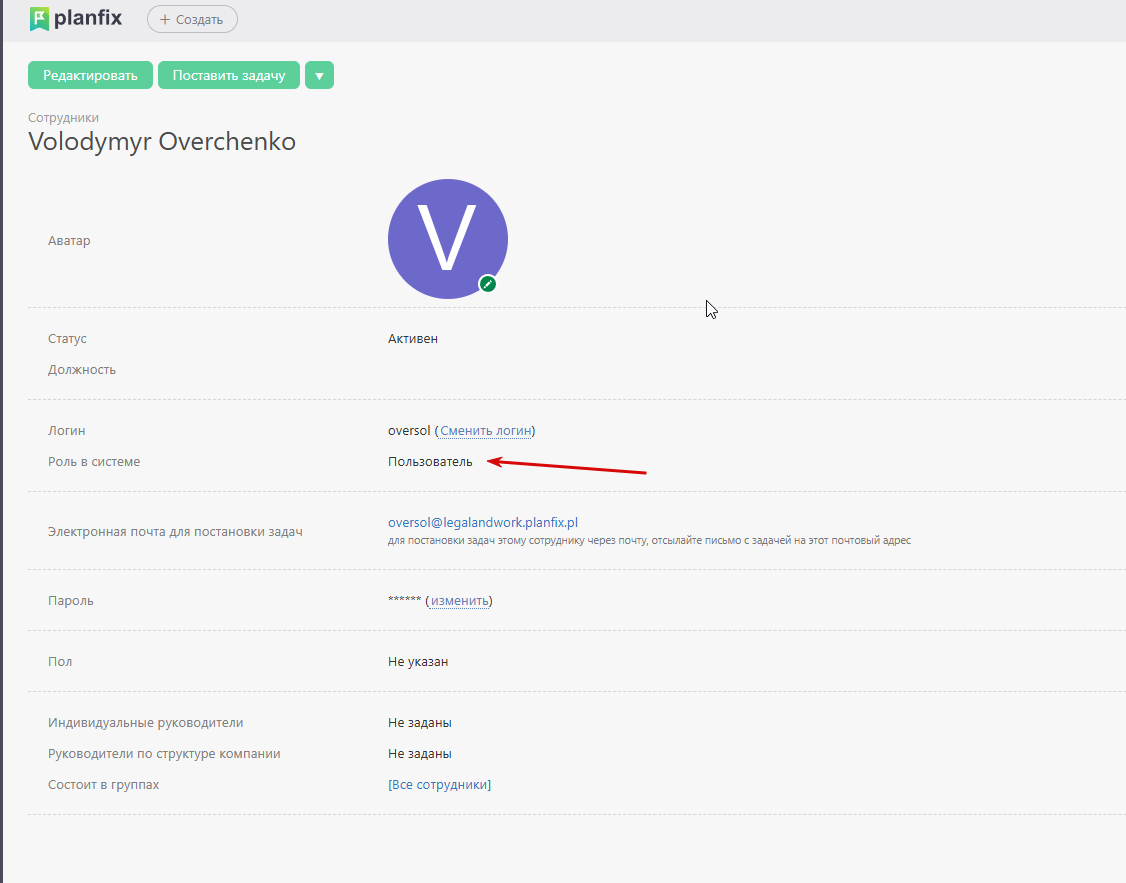Click the Редактировать button
Image resolution: width=1126 pixels, height=883 pixels.
pyautogui.click(x=90, y=75)
